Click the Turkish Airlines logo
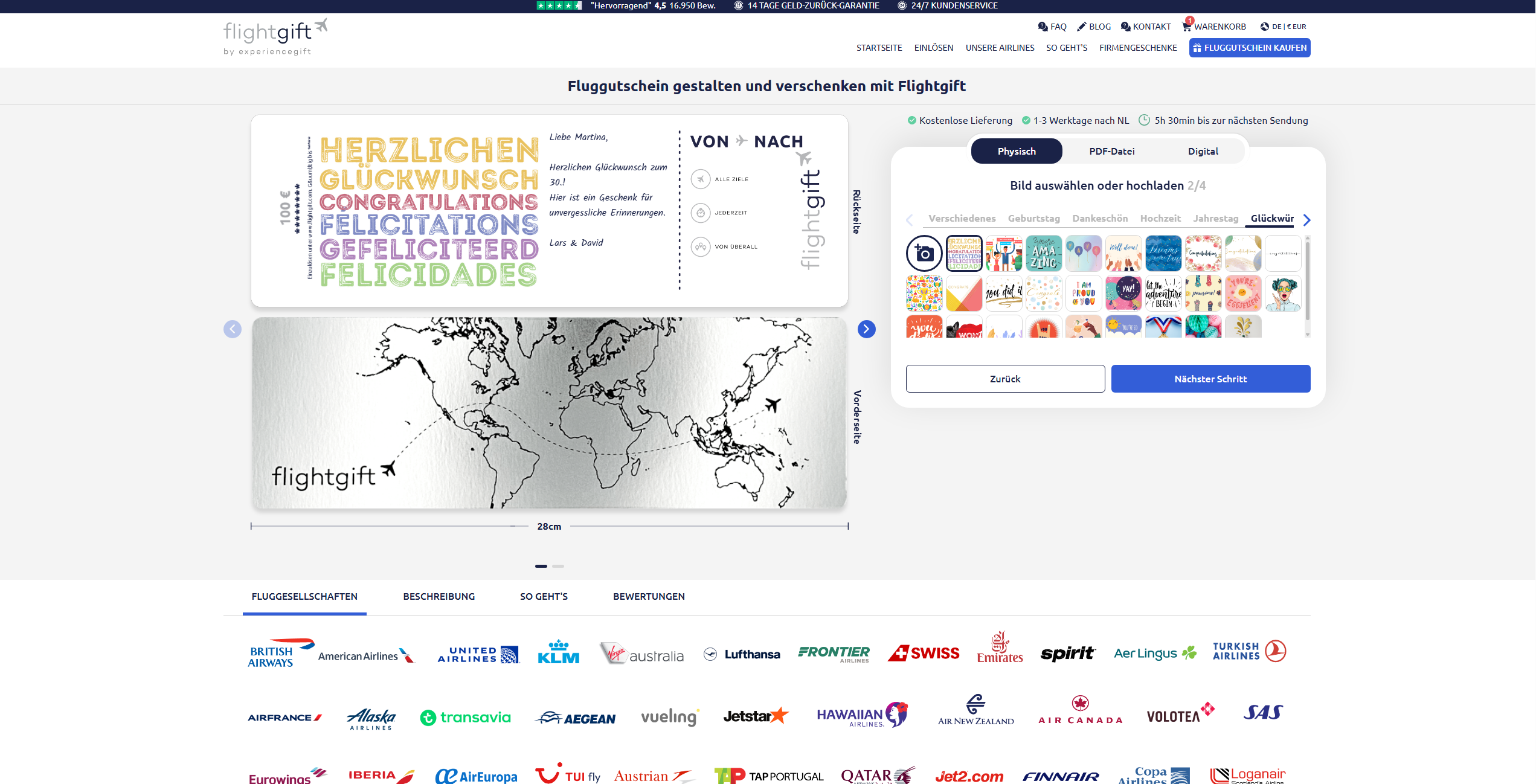This screenshot has width=1536, height=784. coord(1249,651)
